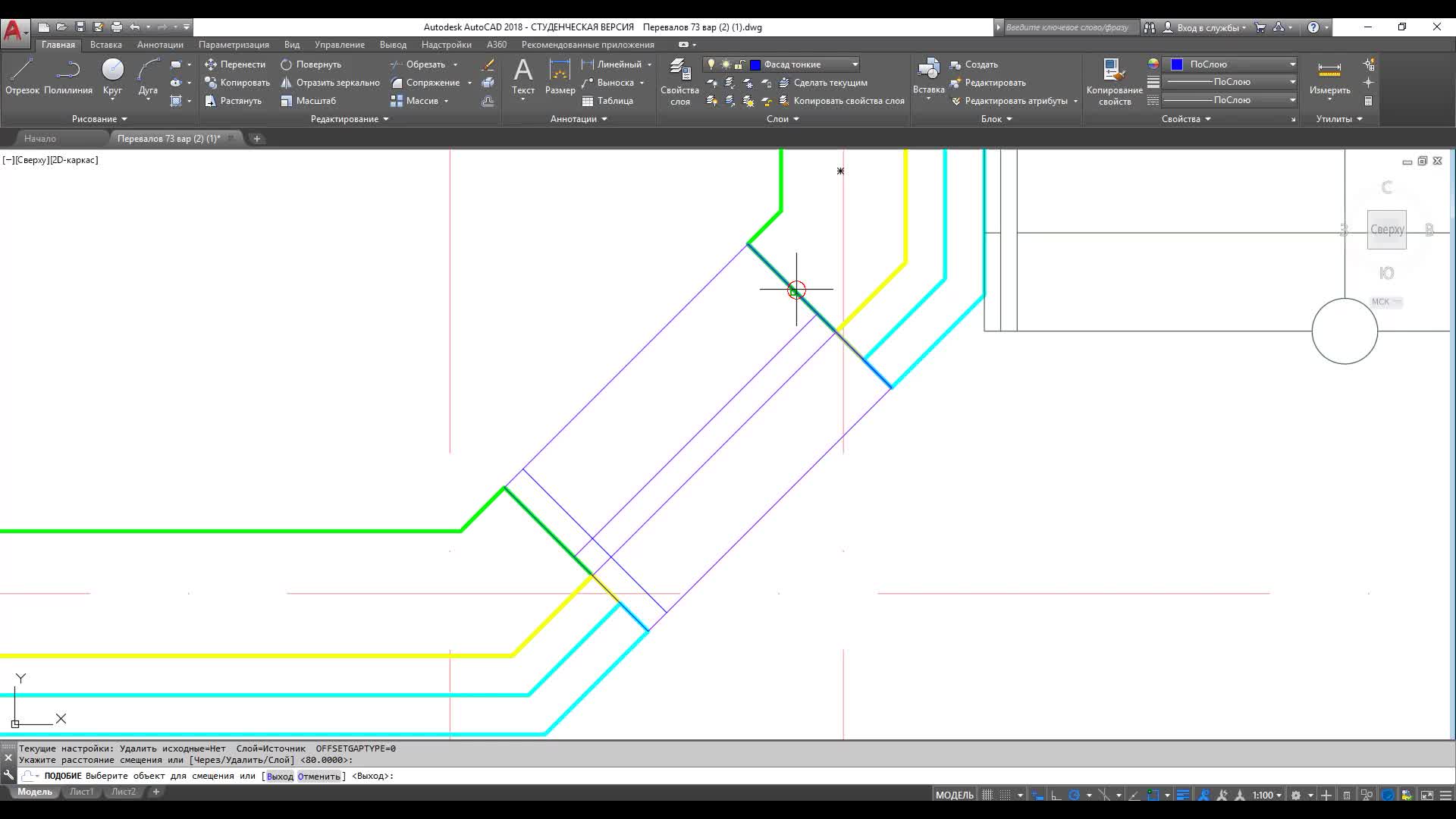Click the keyword search input field
This screenshot has width=1456, height=819.
1071,27
